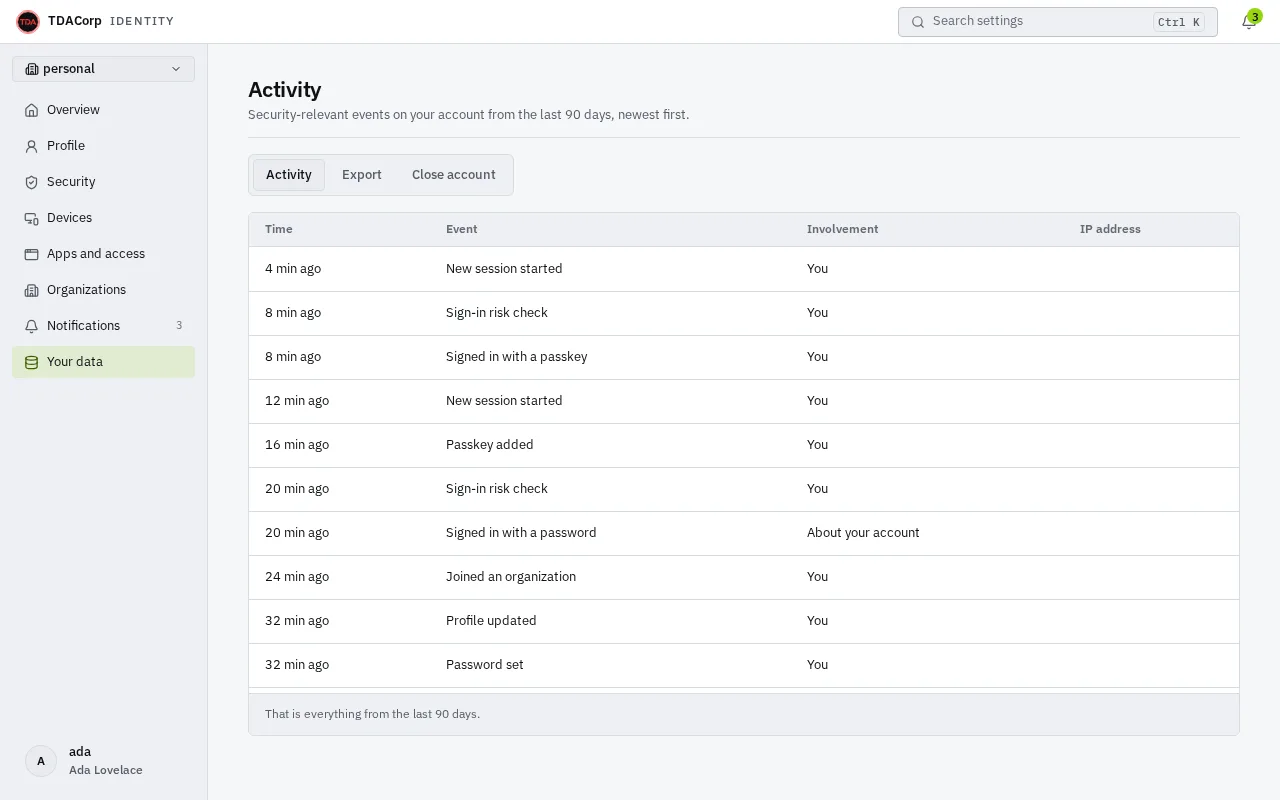The height and width of the screenshot is (800, 1280).
Task: Click 'Signed in with a passkey' event
Action: coord(517,357)
